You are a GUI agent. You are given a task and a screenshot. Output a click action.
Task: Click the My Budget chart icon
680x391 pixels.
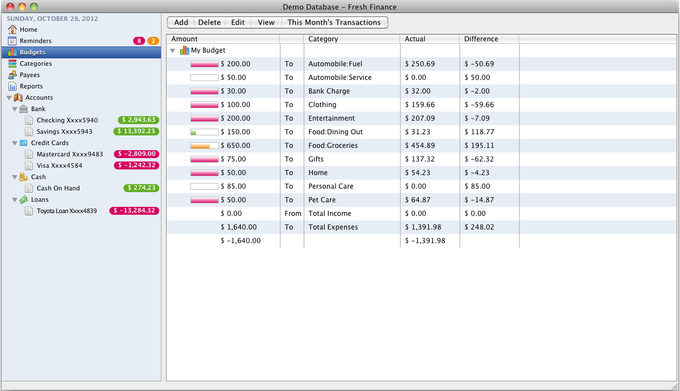coord(184,50)
